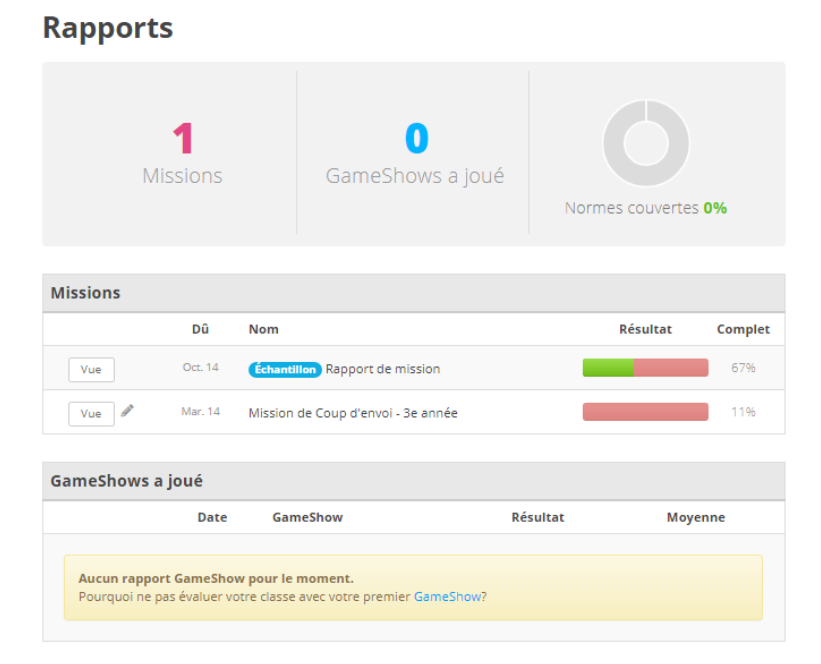Screen dimensions: 821x664
Task: Click the 67% result progress bar
Action: tap(645, 368)
